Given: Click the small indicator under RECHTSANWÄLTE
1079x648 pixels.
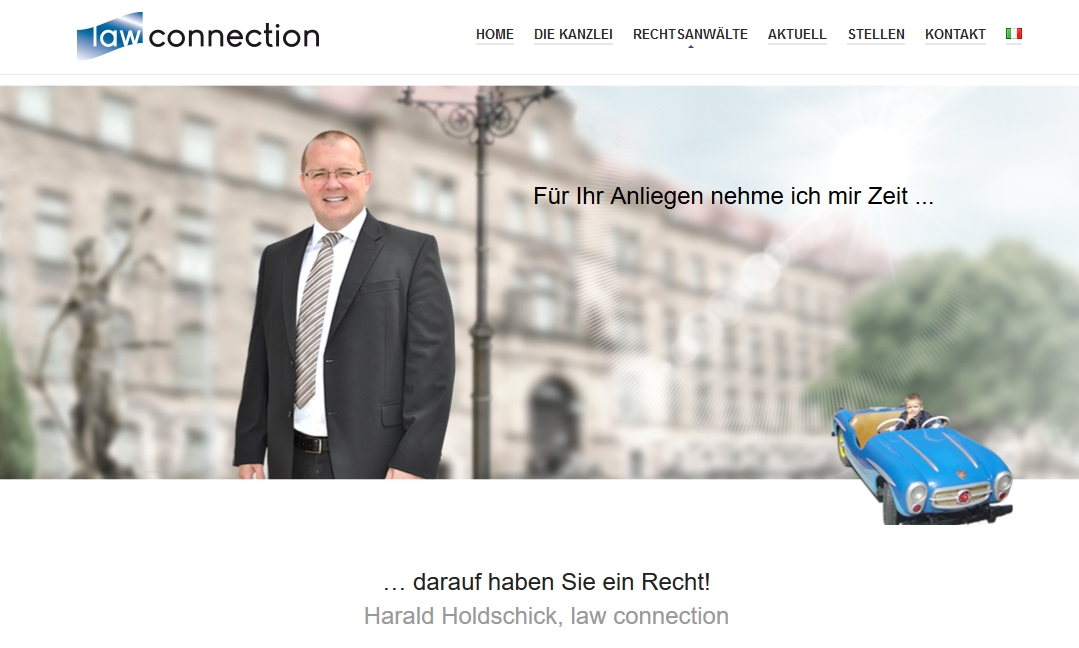Looking at the screenshot, I should [x=690, y=47].
